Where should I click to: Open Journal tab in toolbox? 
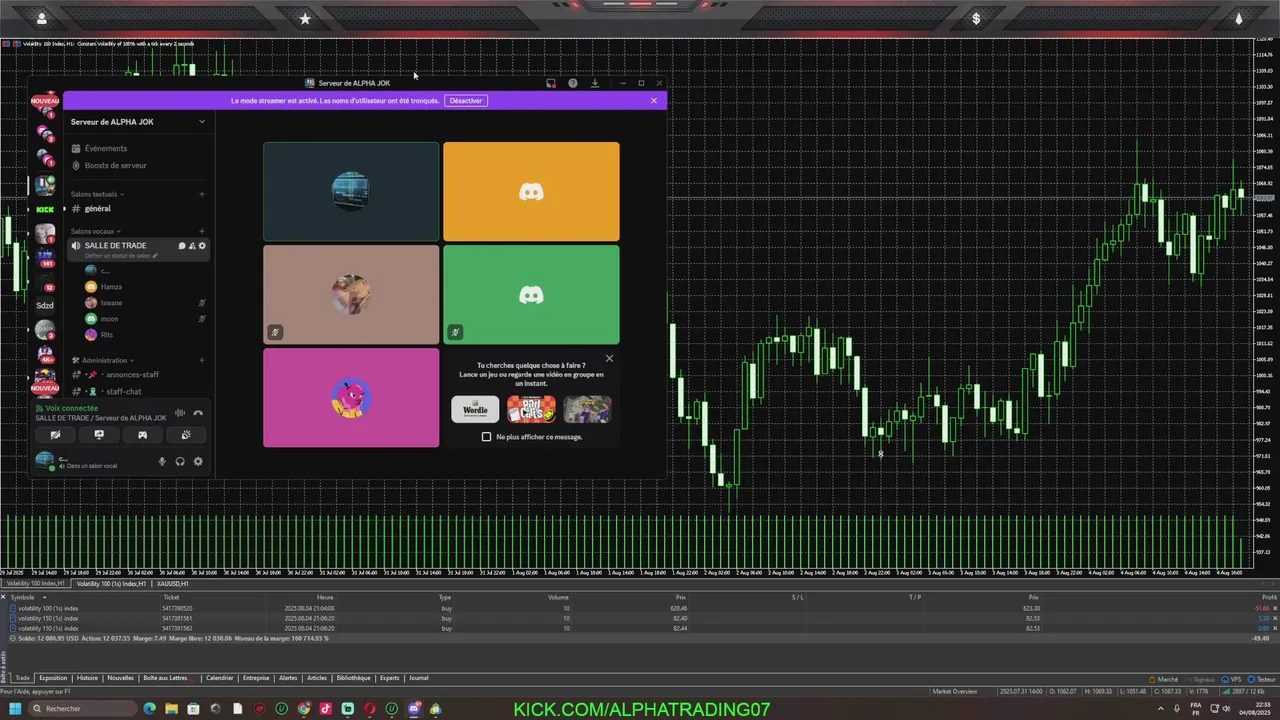[x=419, y=678]
